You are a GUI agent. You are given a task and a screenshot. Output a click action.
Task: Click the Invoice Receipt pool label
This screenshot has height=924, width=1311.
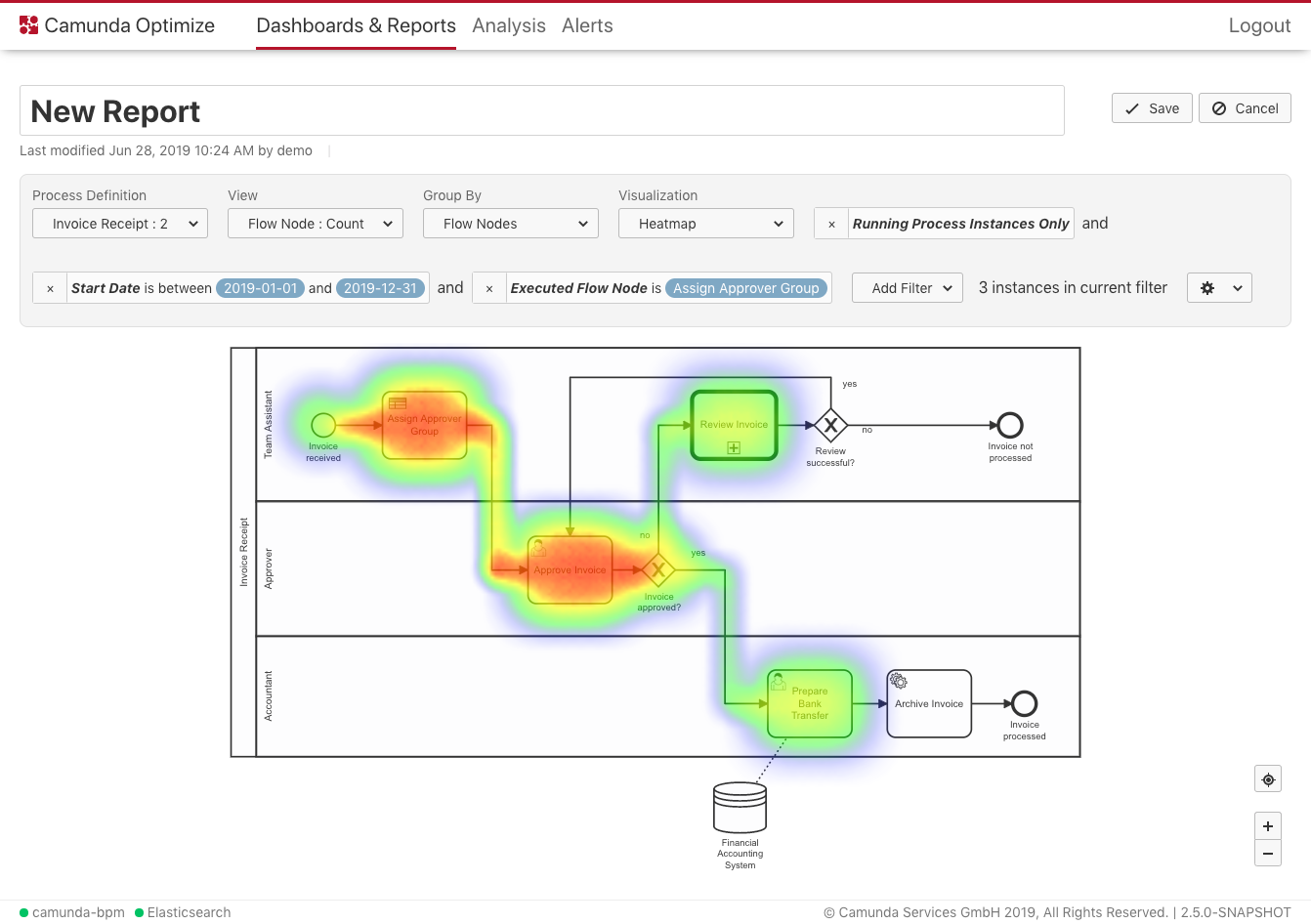pos(244,552)
